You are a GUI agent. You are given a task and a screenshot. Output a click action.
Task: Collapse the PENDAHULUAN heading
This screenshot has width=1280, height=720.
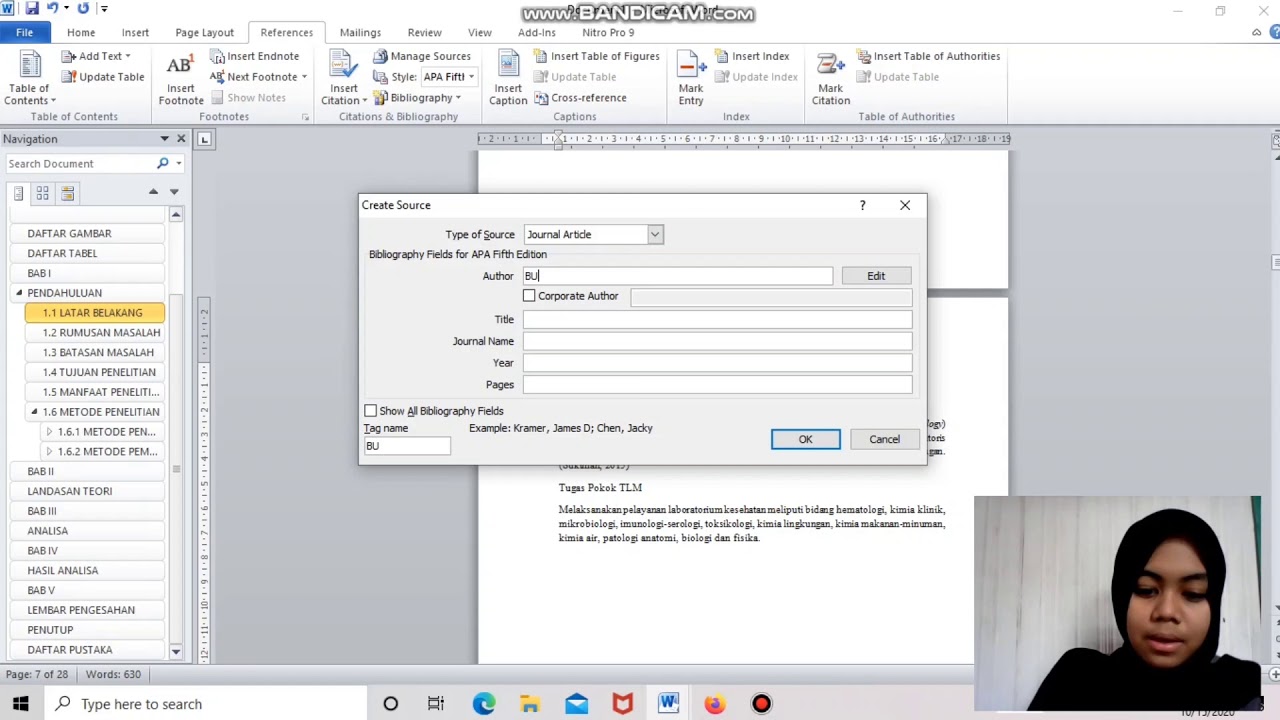(18, 293)
